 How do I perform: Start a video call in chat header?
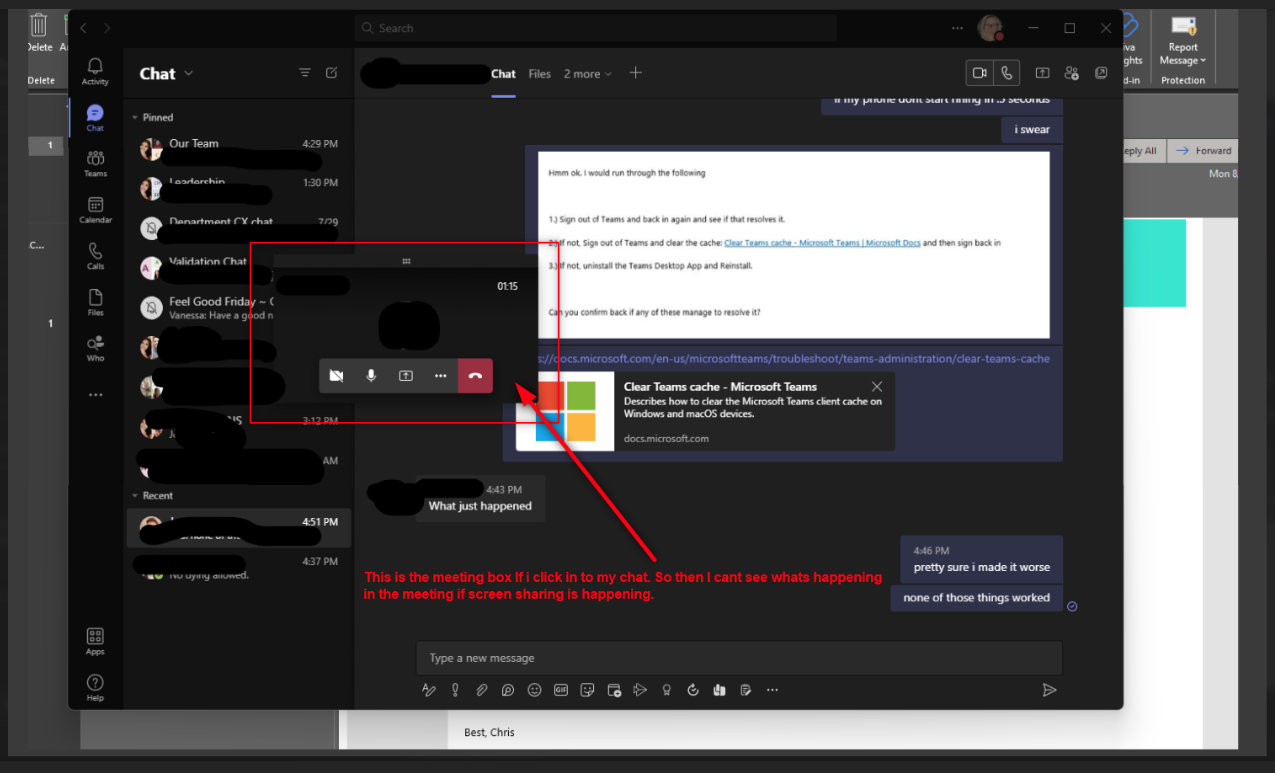coord(980,73)
